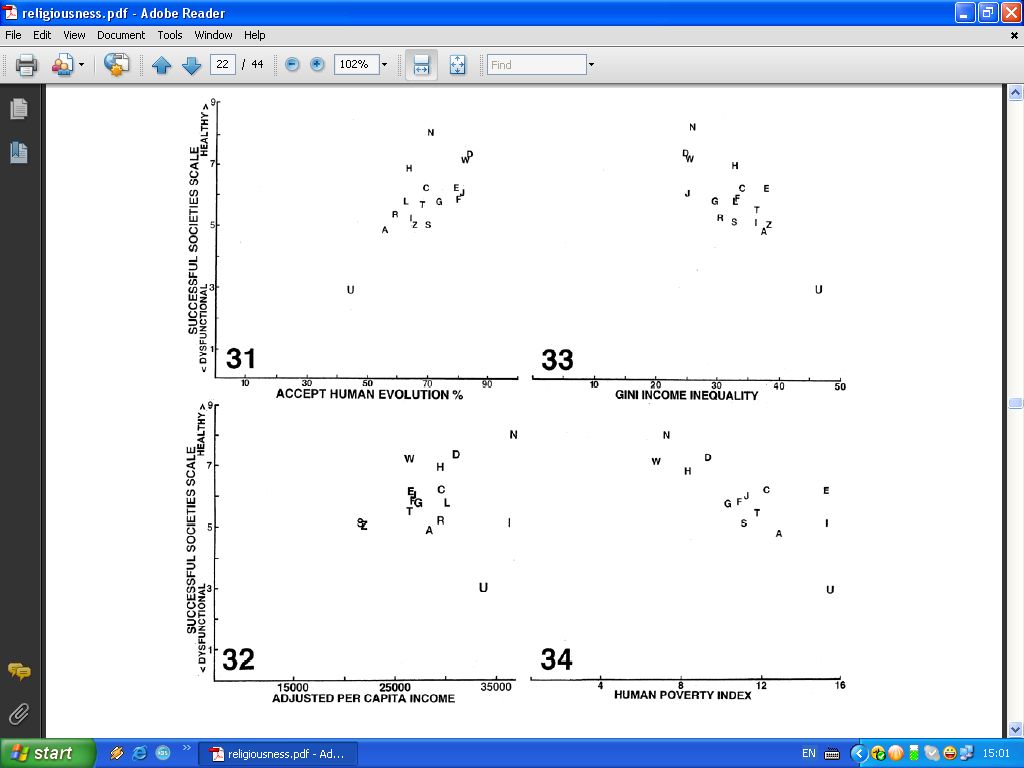Viewport: 1024px width, 768px height.
Task: Click the web conference globe icon
Action: pos(117,65)
